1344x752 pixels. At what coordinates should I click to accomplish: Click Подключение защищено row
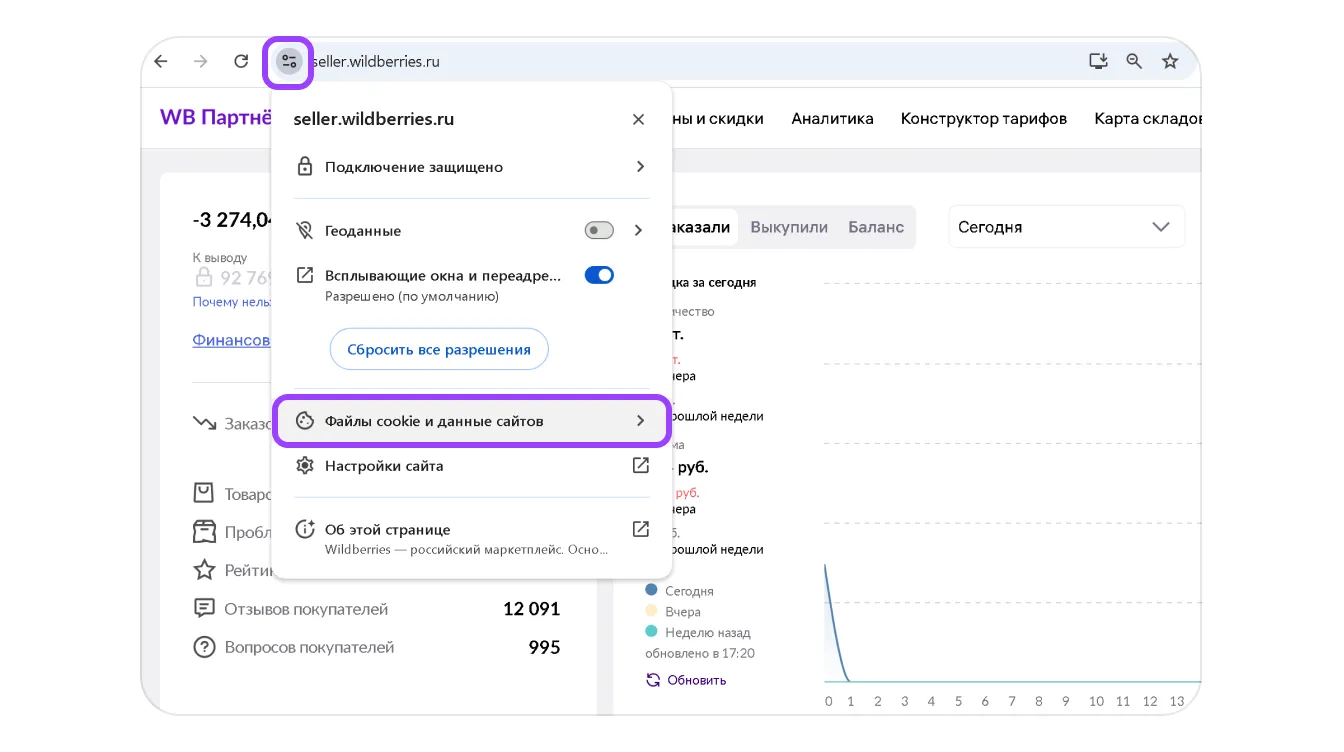pyautogui.click(x=471, y=167)
